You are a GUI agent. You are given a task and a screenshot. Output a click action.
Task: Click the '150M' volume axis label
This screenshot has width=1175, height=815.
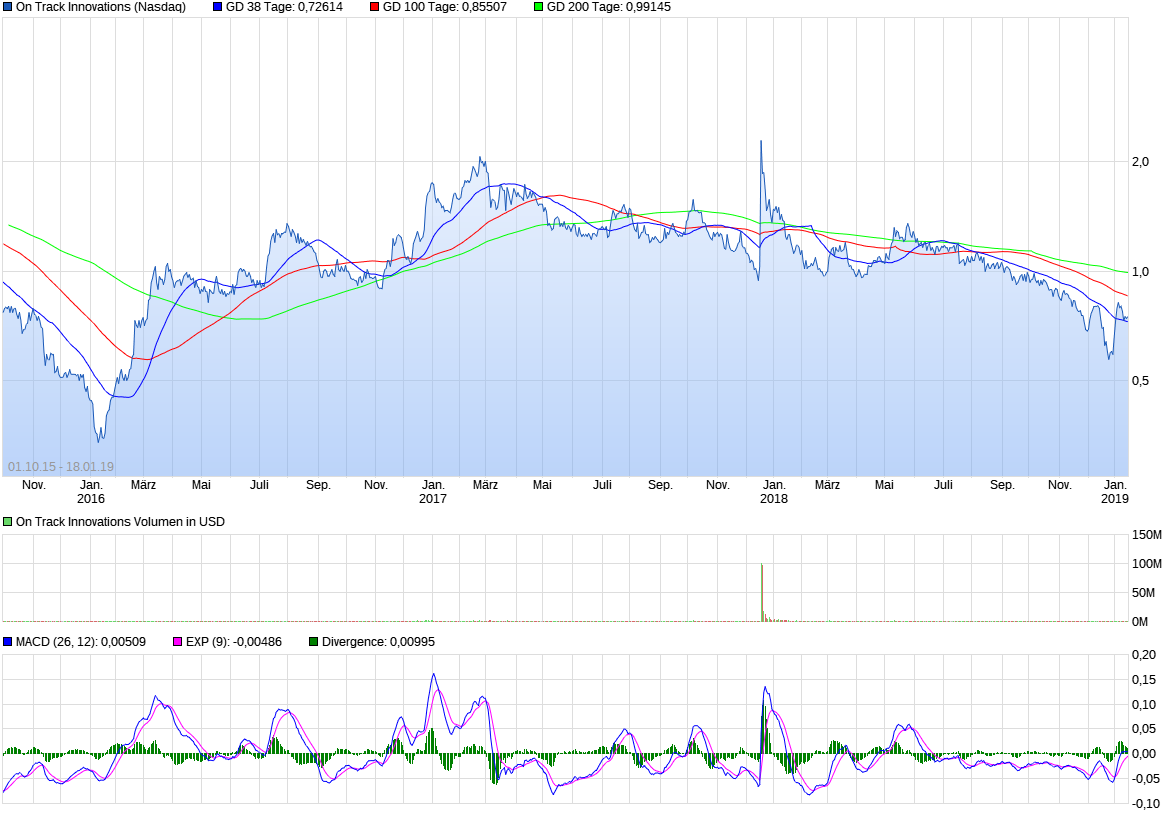1147,535
